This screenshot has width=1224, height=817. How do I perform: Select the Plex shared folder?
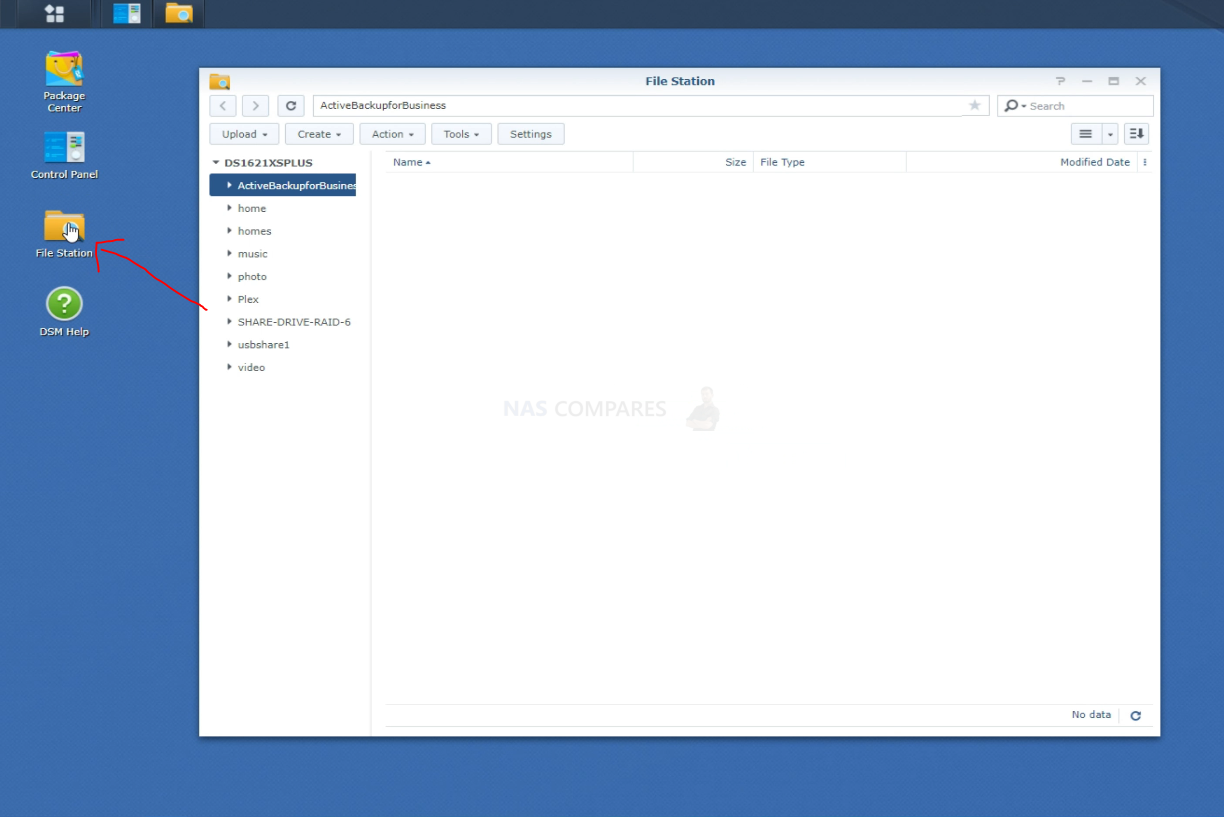point(248,299)
